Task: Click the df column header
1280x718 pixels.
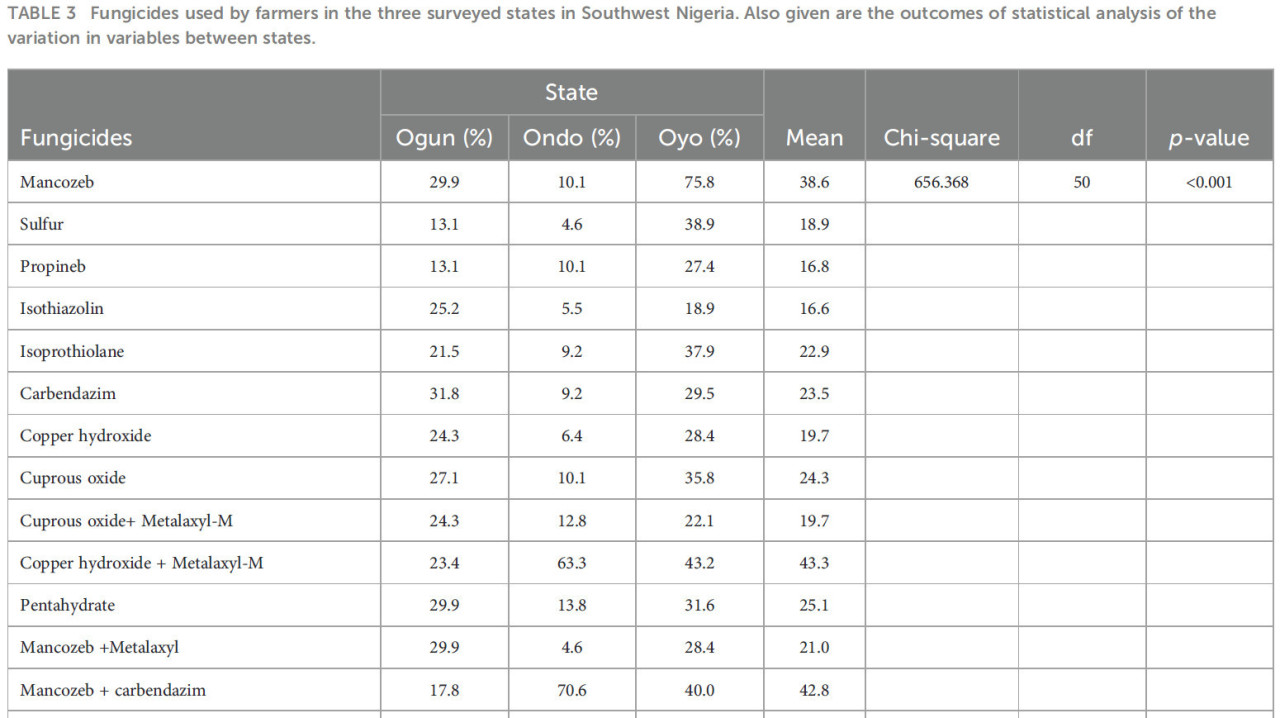Action: coord(1082,138)
